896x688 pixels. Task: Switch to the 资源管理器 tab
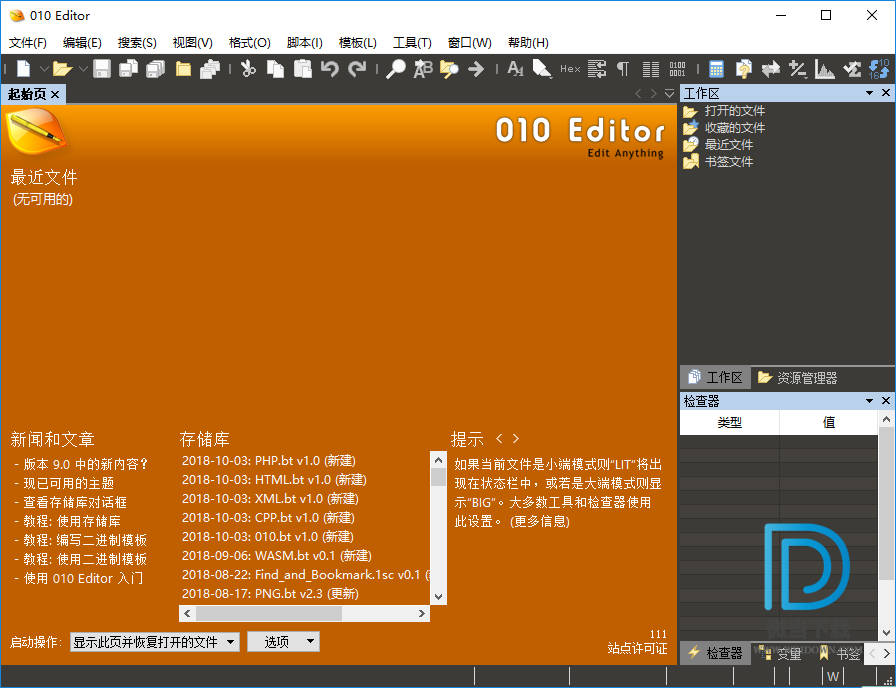pyautogui.click(x=797, y=378)
